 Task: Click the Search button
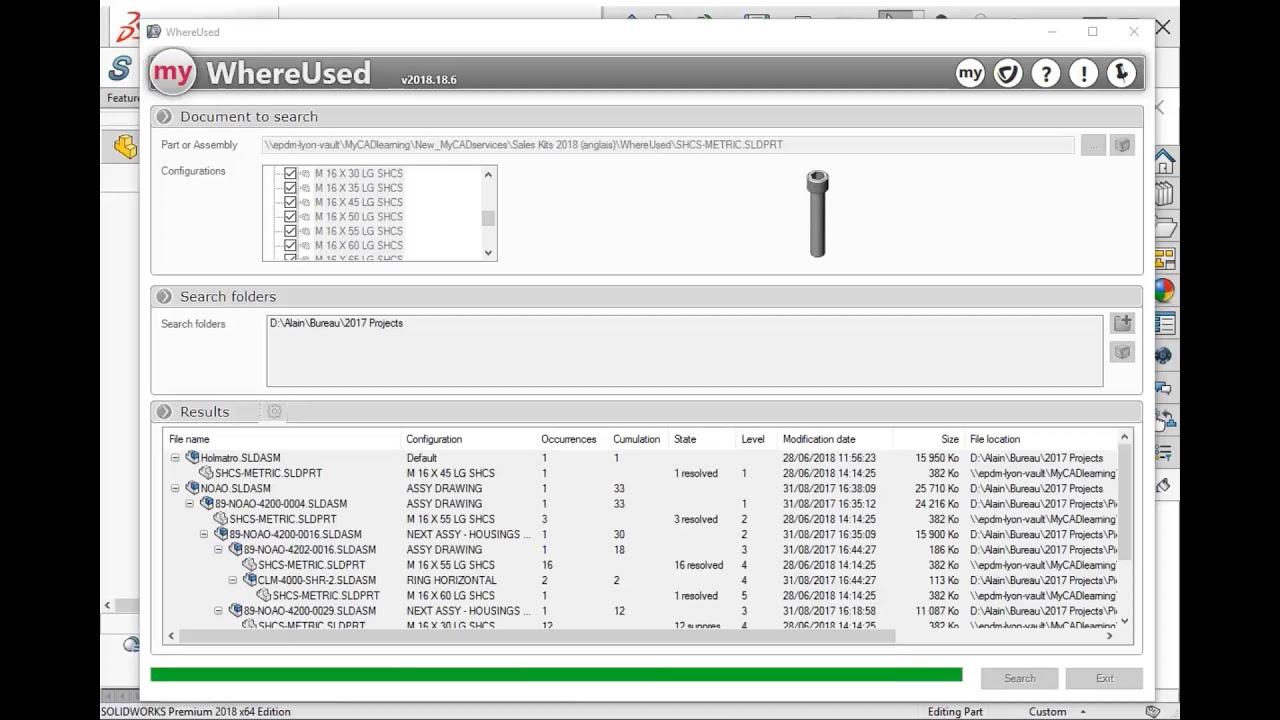tap(1020, 678)
